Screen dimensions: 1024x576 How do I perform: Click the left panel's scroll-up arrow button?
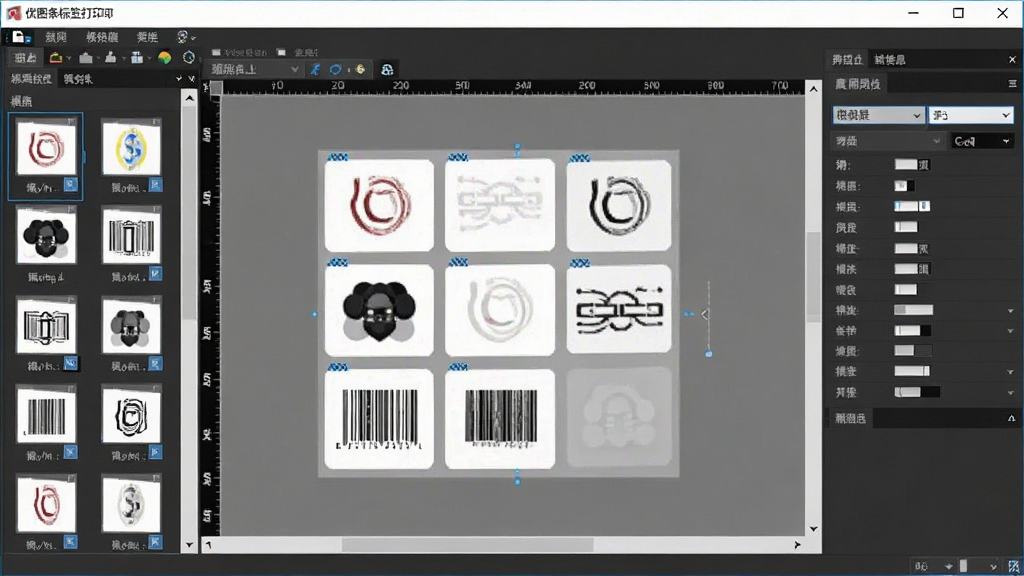pos(189,98)
